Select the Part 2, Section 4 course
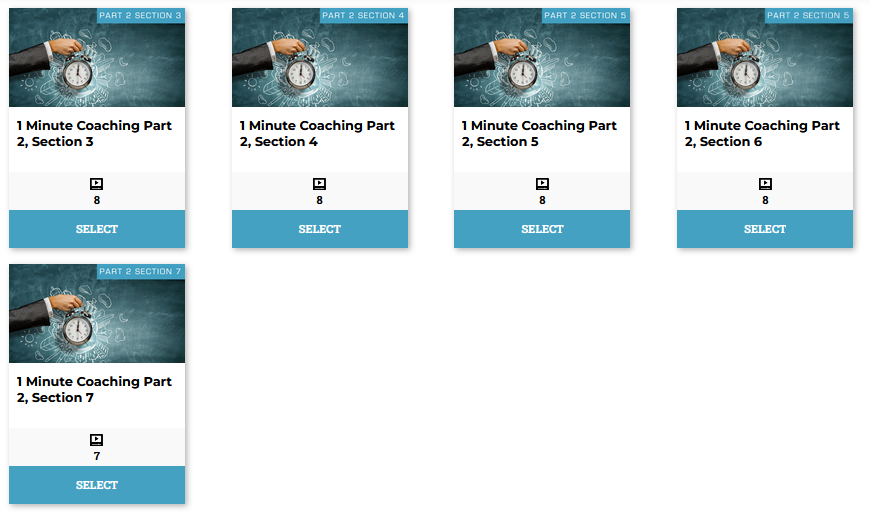 tap(320, 229)
